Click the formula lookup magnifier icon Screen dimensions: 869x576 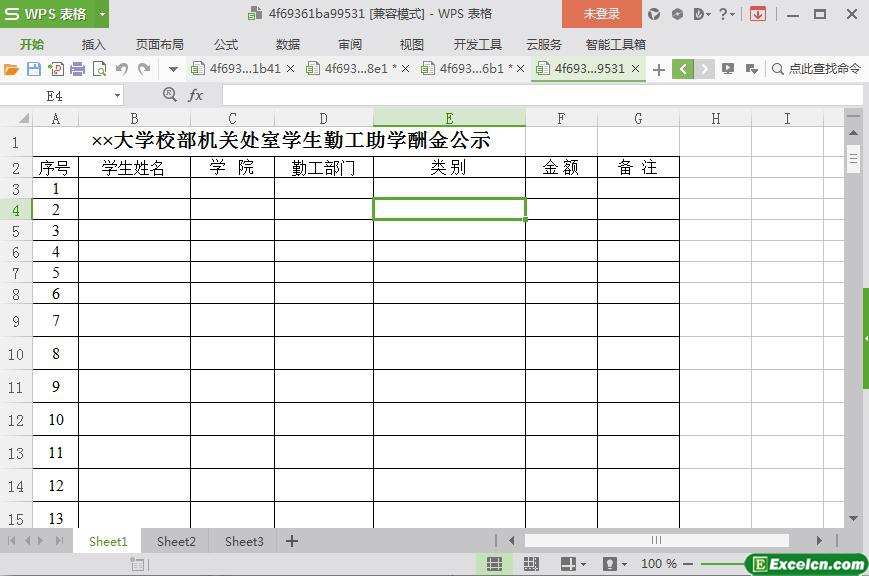point(170,95)
